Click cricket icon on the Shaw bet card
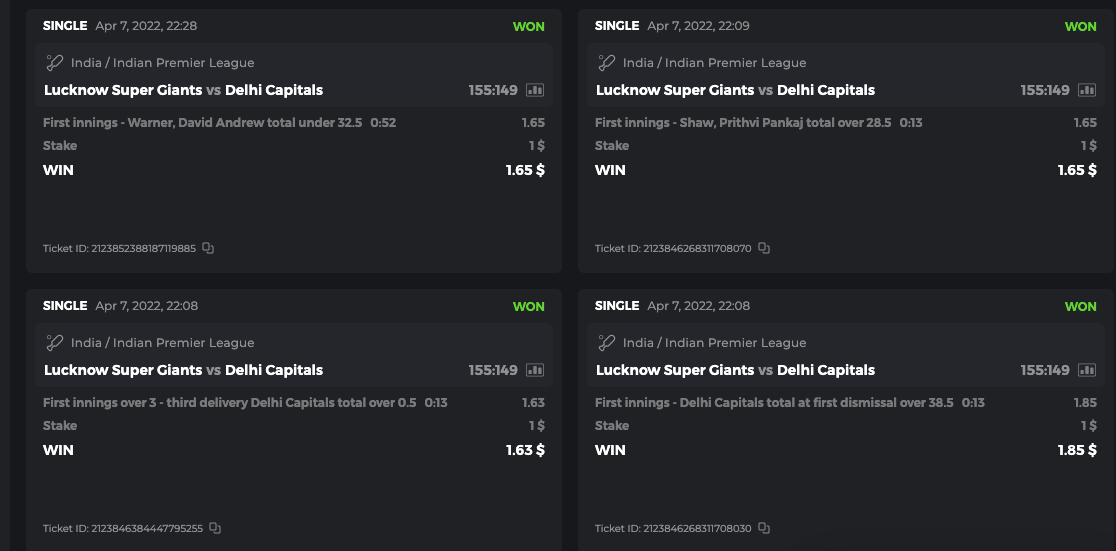 (x=607, y=63)
